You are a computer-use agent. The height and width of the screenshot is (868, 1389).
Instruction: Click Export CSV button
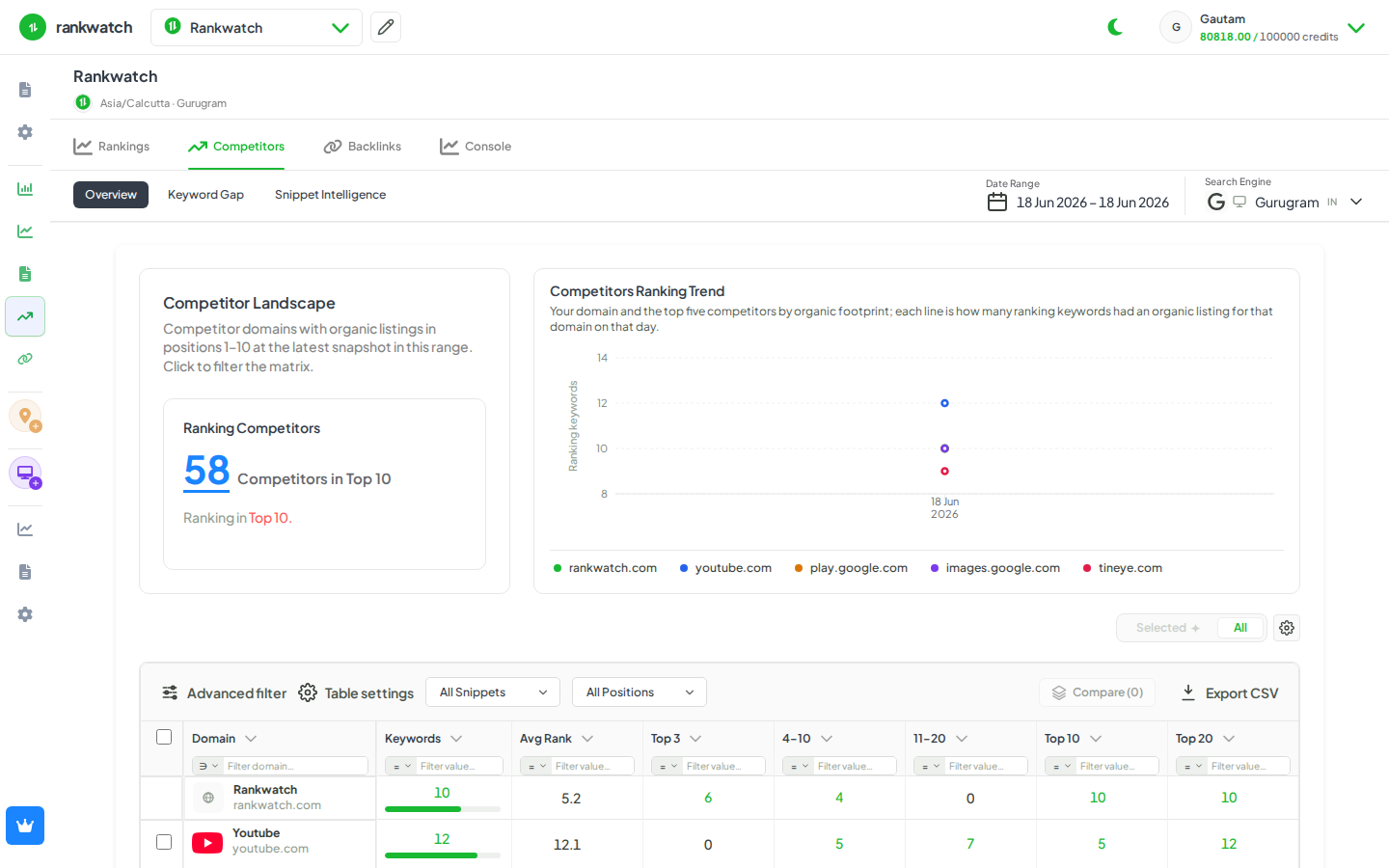pos(1230,693)
